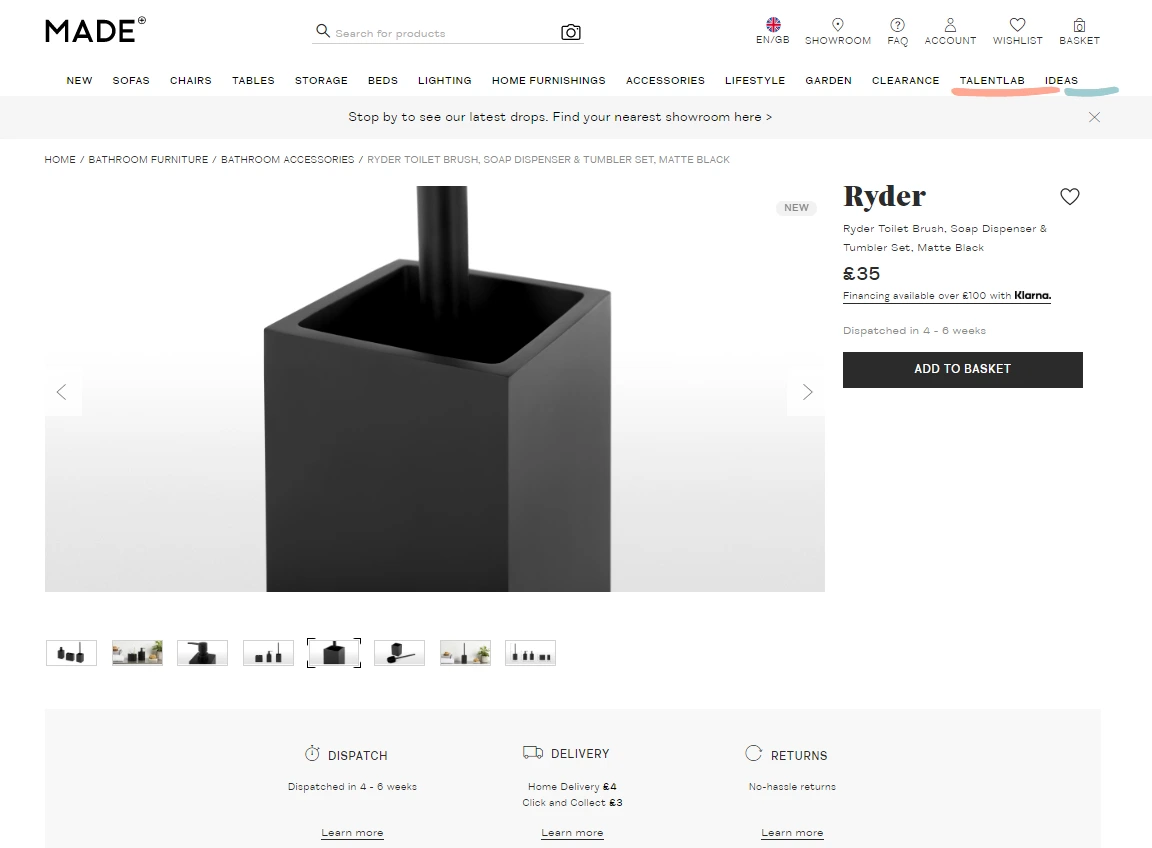The height and width of the screenshot is (848, 1152).
Task: Open Learn more under Delivery
Action: tap(572, 833)
